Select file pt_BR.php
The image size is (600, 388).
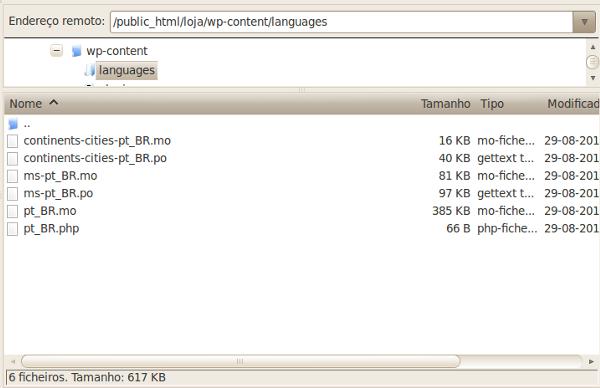point(51,229)
